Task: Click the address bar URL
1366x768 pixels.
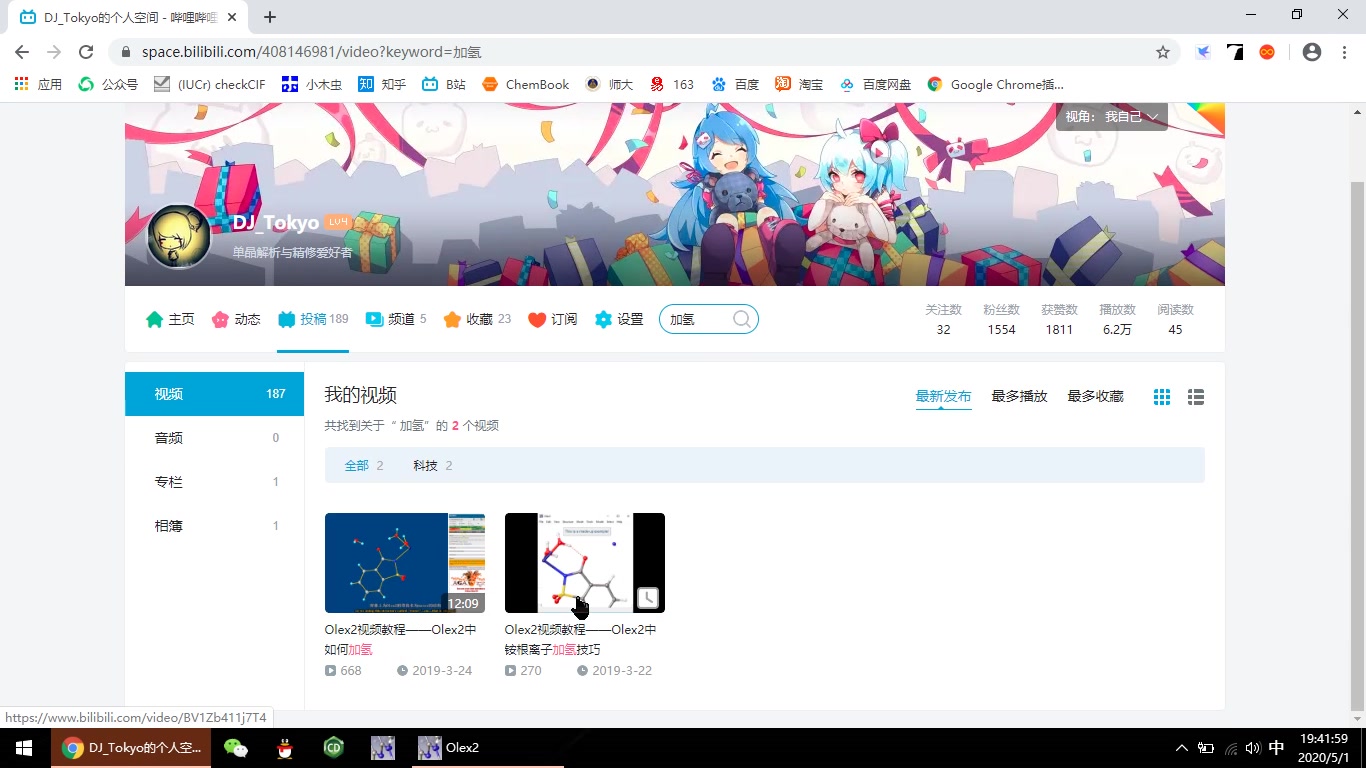Action: (x=312, y=52)
